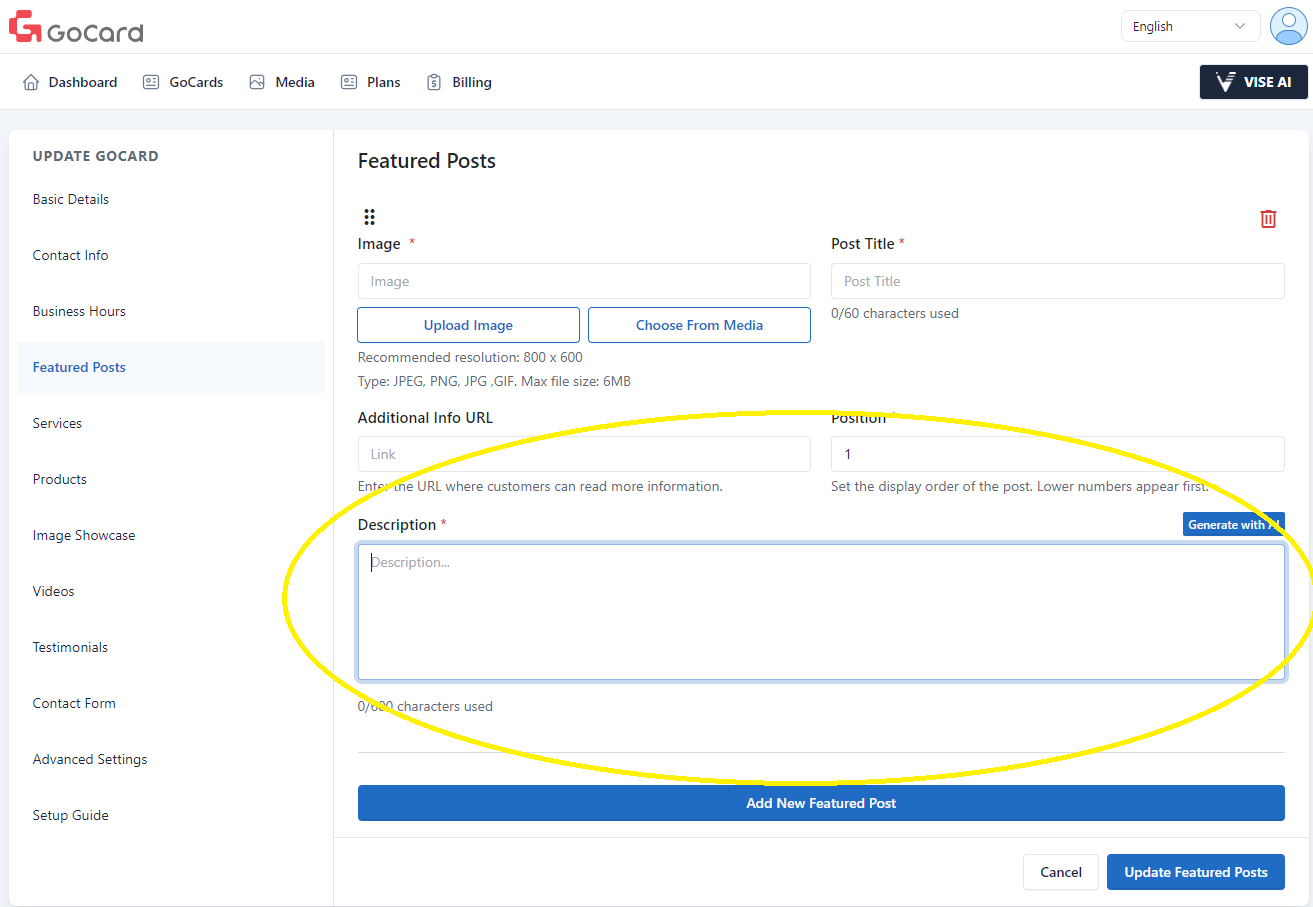Open the user profile avatar
The image size is (1313, 907).
pyautogui.click(x=1288, y=26)
